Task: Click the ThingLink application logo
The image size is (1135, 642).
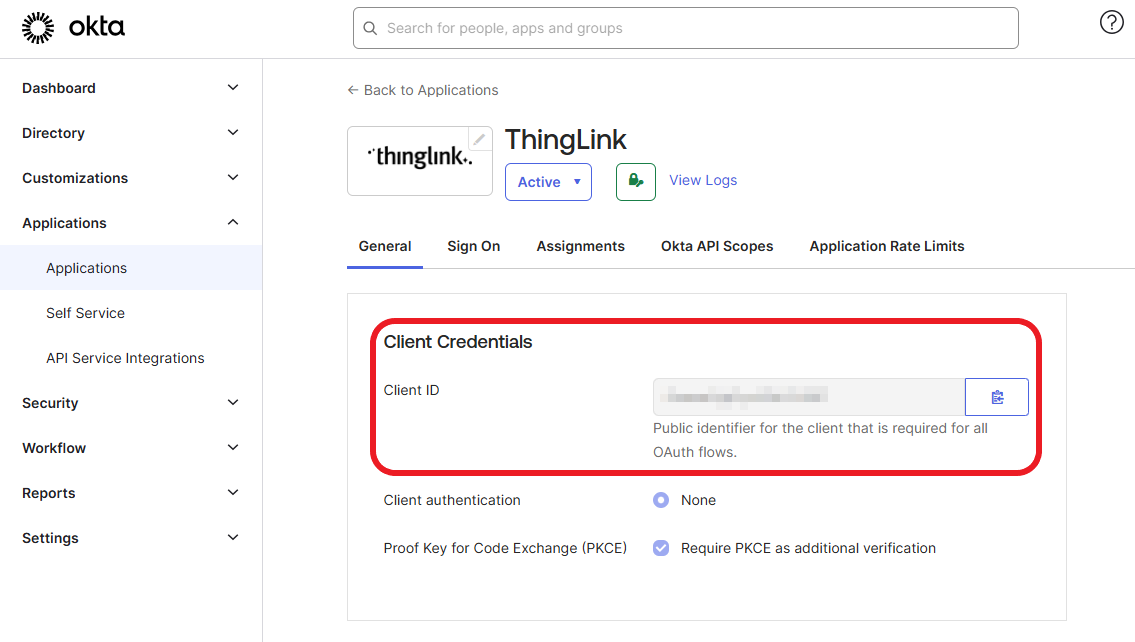Action: [420, 161]
